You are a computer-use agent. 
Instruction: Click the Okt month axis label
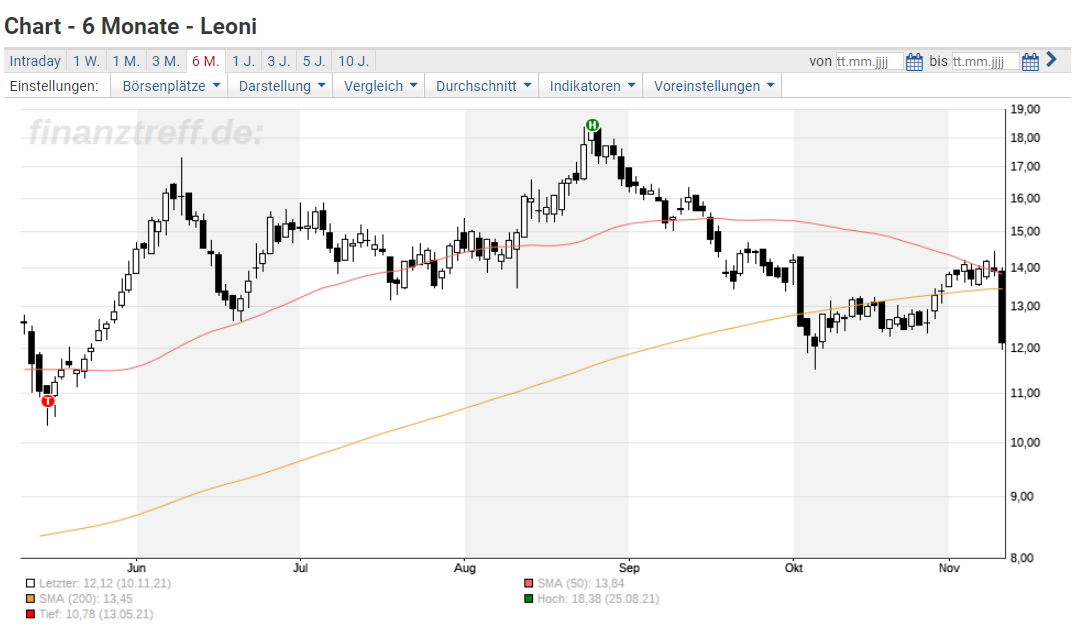pos(793,568)
